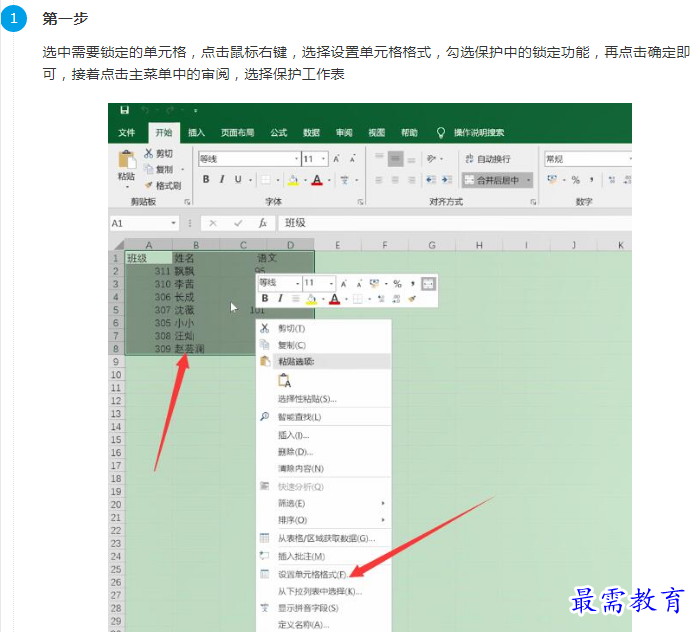Decrease font size with ribbon small A icon
The width and height of the screenshot is (693, 632).
tap(352, 159)
